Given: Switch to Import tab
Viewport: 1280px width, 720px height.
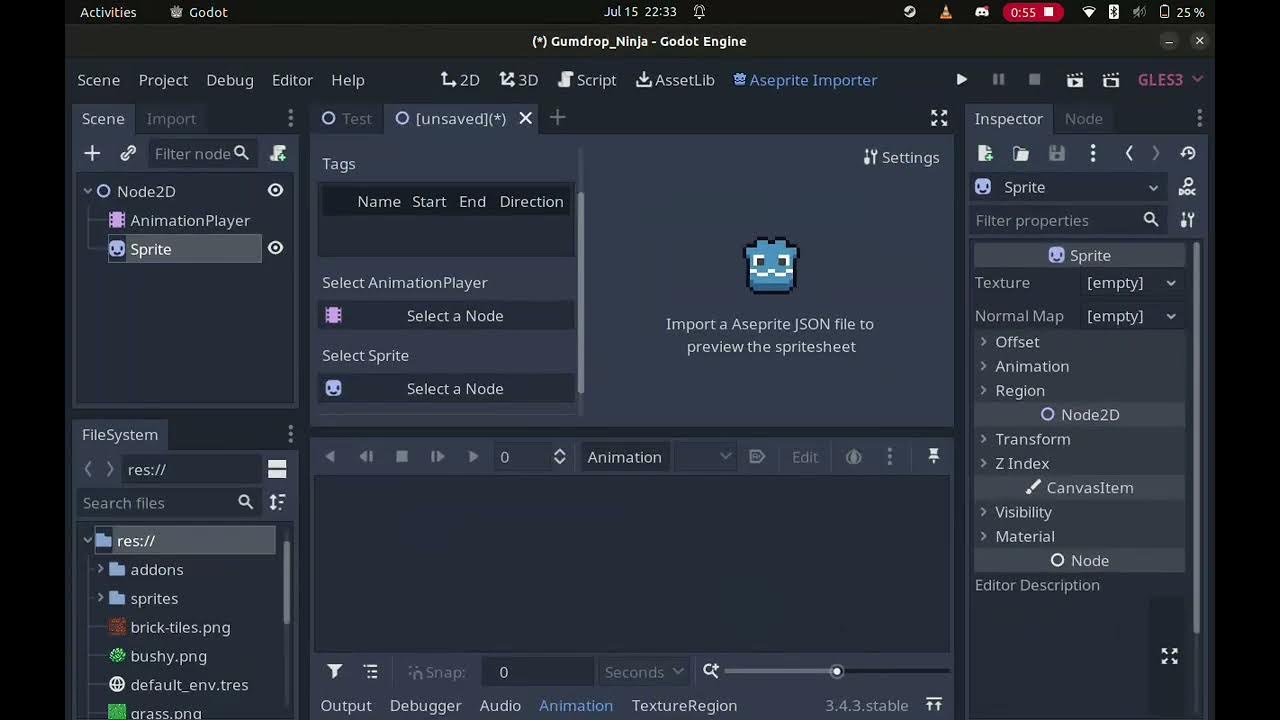Looking at the screenshot, I should click(x=171, y=118).
